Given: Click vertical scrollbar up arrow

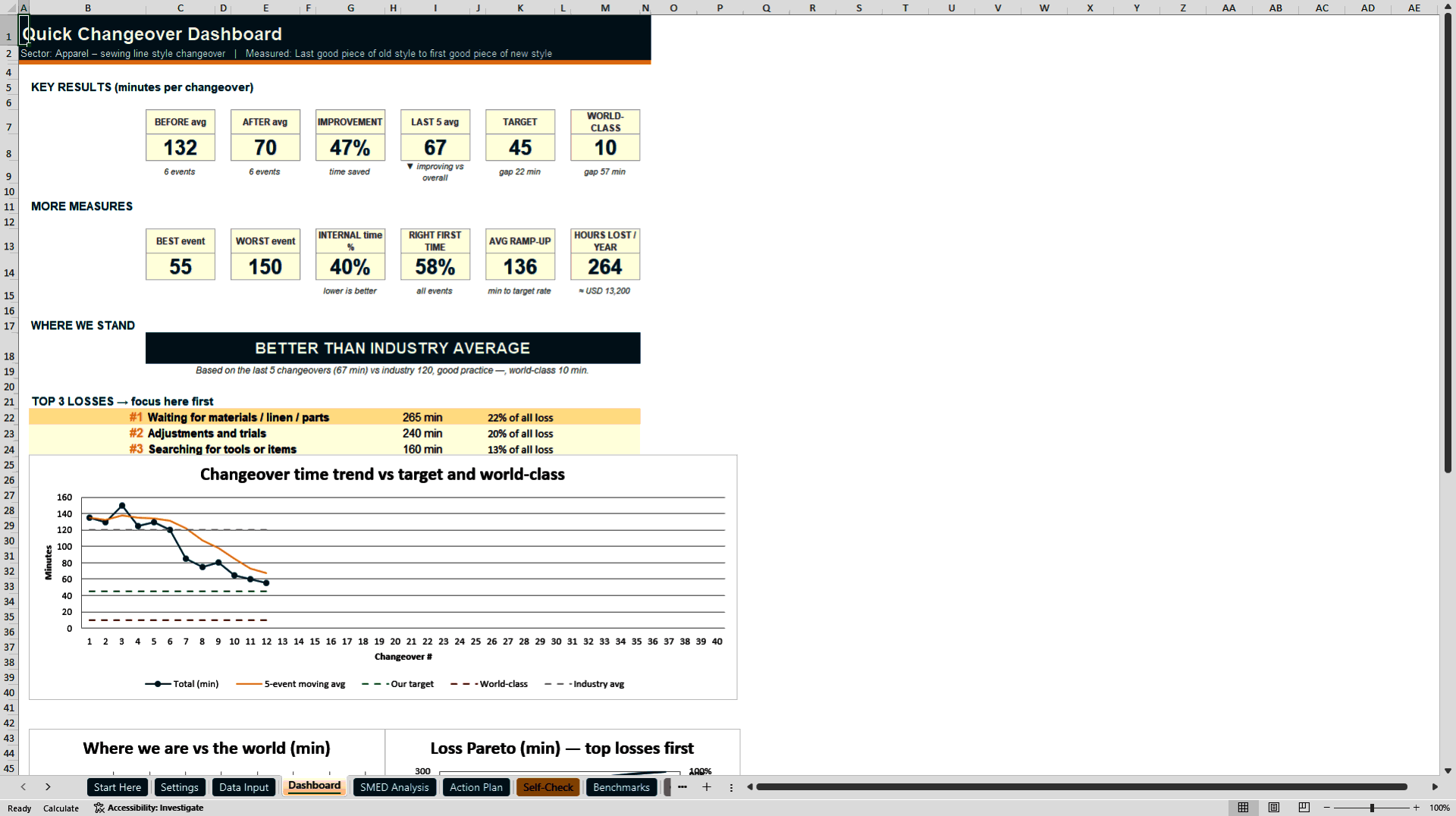Looking at the screenshot, I should coord(1448,7).
